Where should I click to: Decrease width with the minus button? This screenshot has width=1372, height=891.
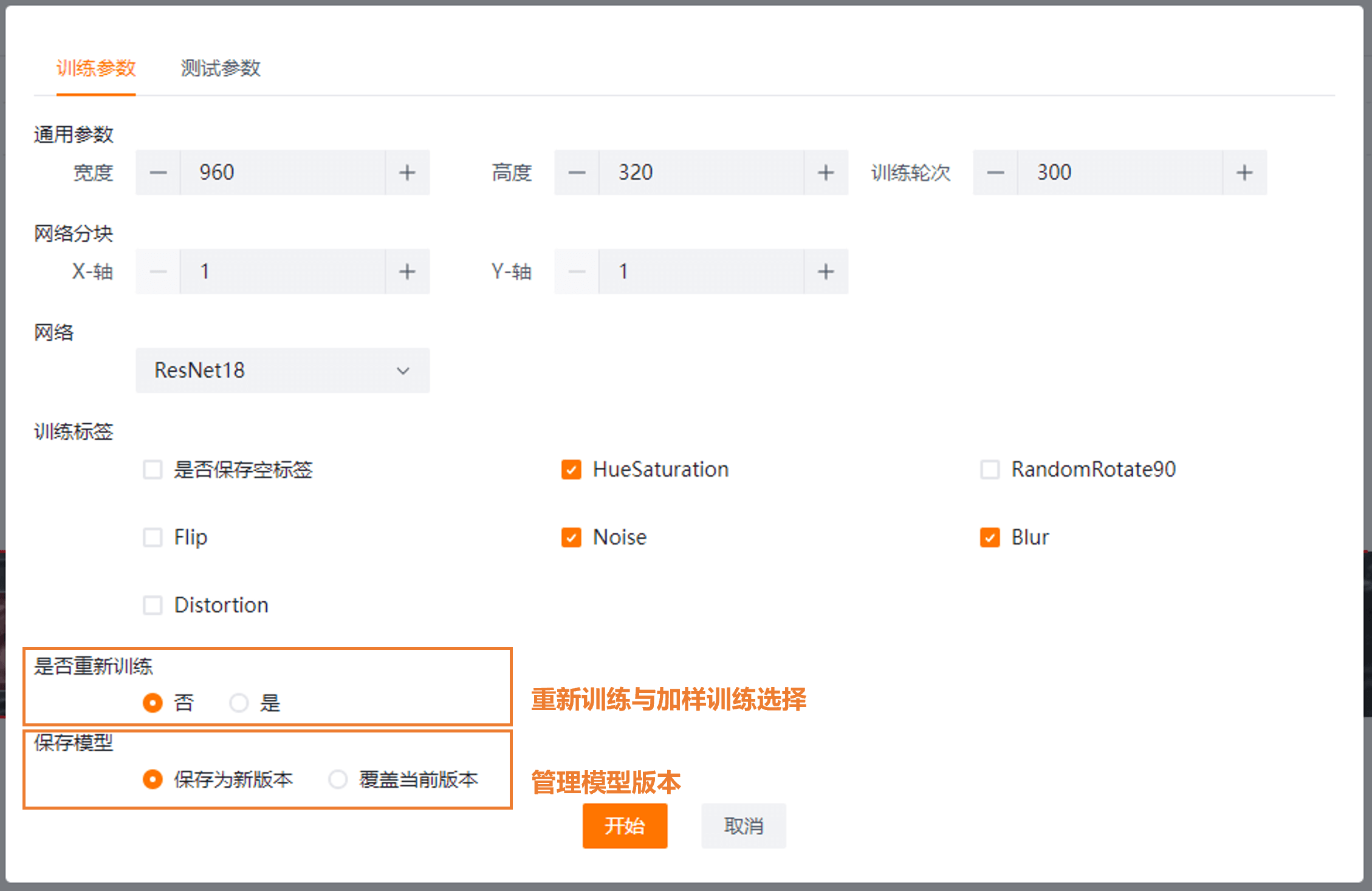pos(158,172)
